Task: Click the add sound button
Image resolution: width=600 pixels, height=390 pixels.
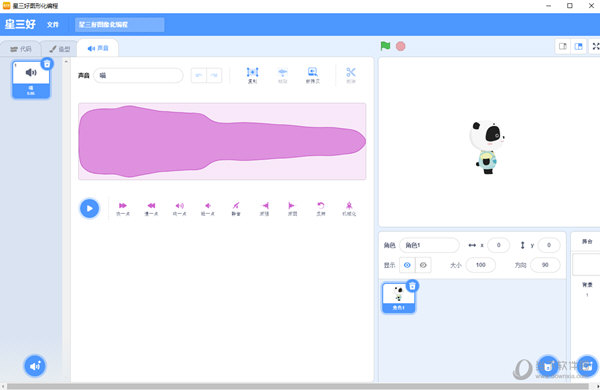Action: click(x=35, y=366)
